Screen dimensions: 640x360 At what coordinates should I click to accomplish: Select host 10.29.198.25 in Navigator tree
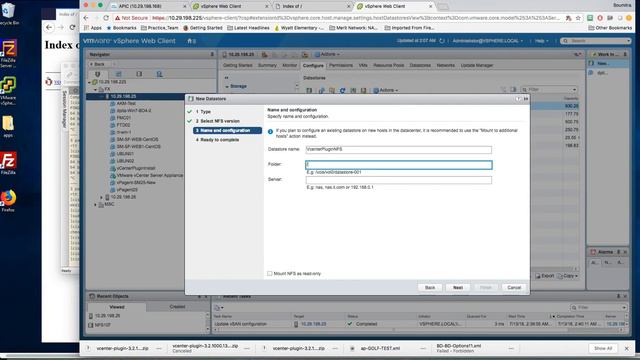[x=123, y=96]
